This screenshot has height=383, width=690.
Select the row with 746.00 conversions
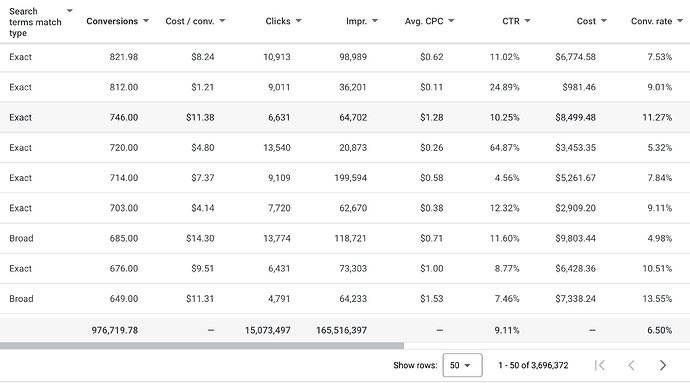click(345, 118)
